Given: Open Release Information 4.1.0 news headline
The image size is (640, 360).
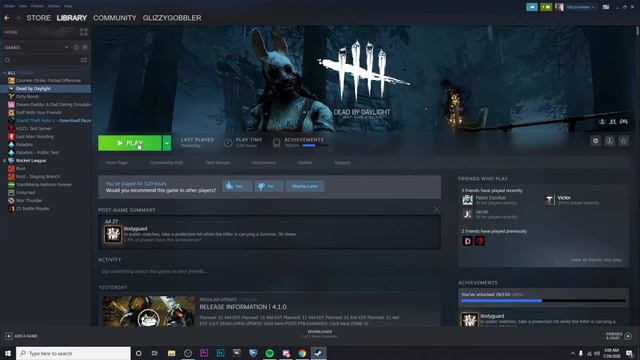Looking at the screenshot, I should click(x=243, y=307).
